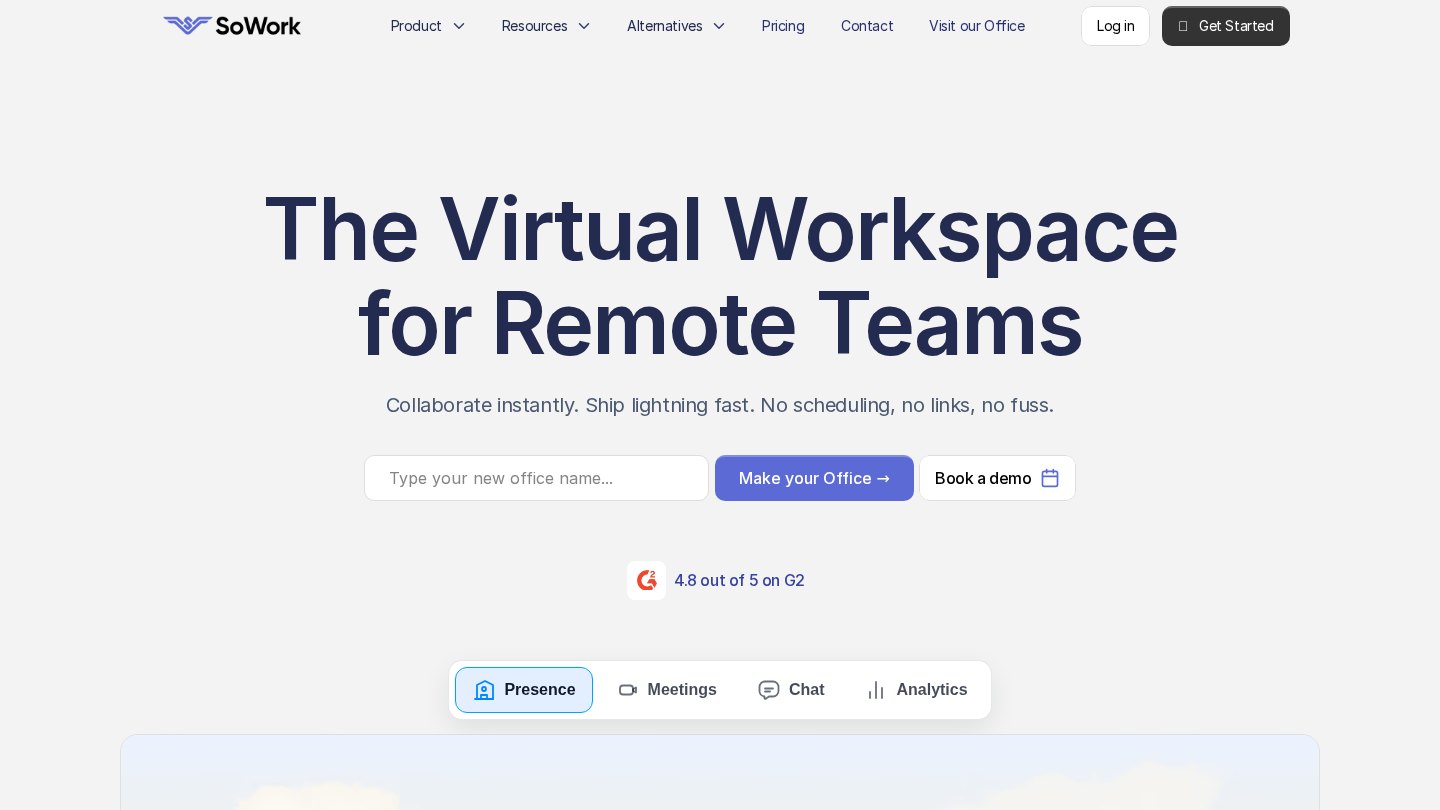
Task: Expand the Resources dropdown chevron
Action: pyautogui.click(x=584, y=26)
